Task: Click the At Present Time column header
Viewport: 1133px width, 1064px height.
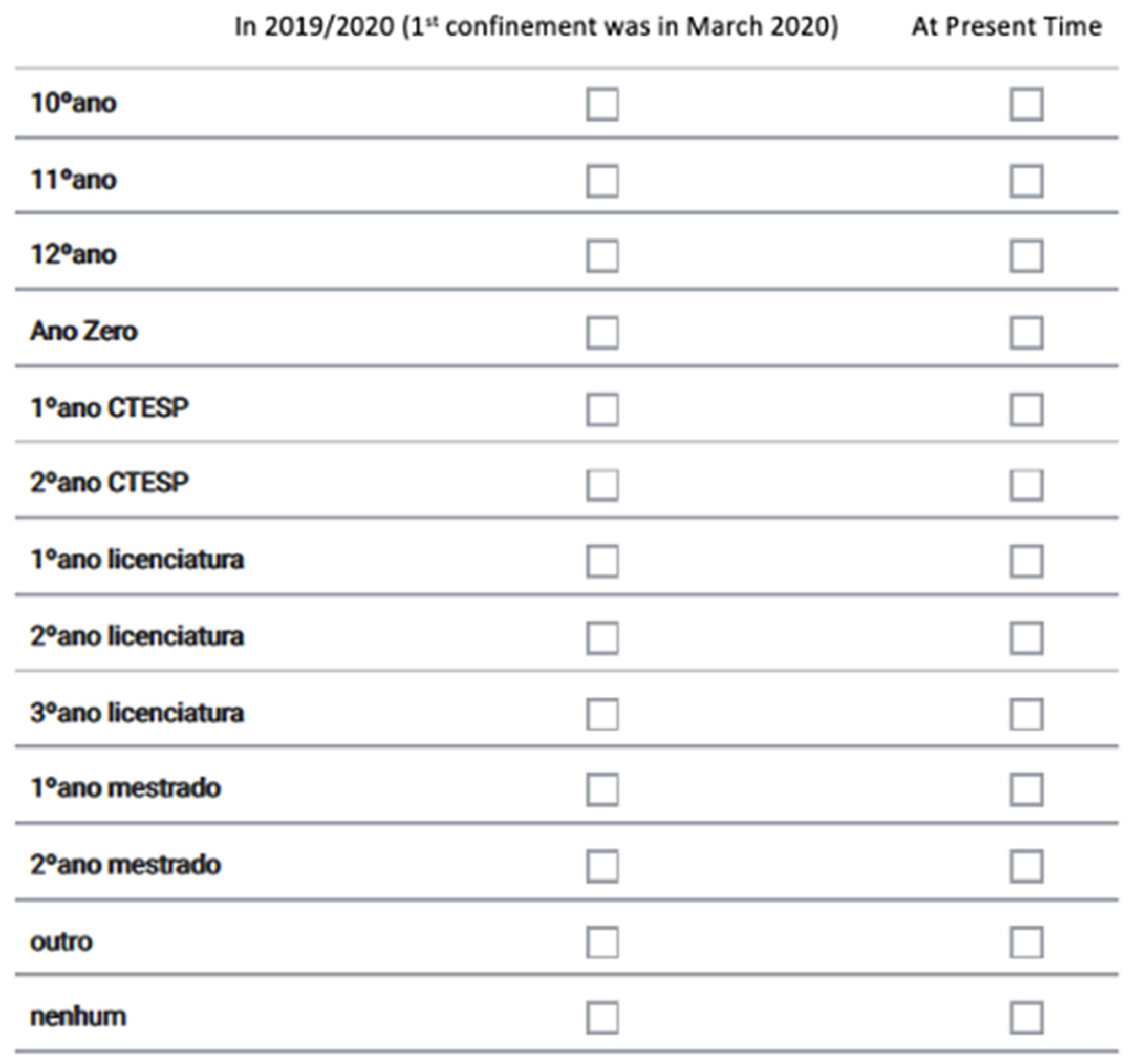Action: coord(1006,27)
